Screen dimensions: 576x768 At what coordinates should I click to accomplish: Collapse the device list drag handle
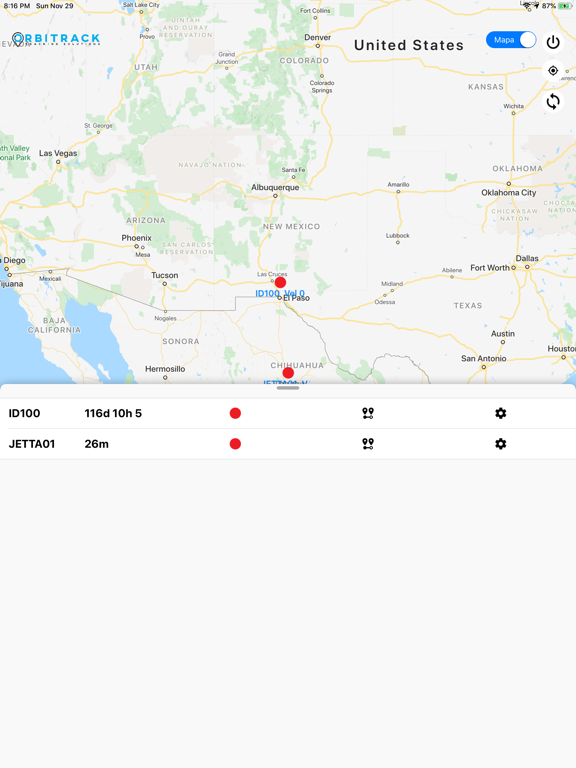tap(288, 388)
